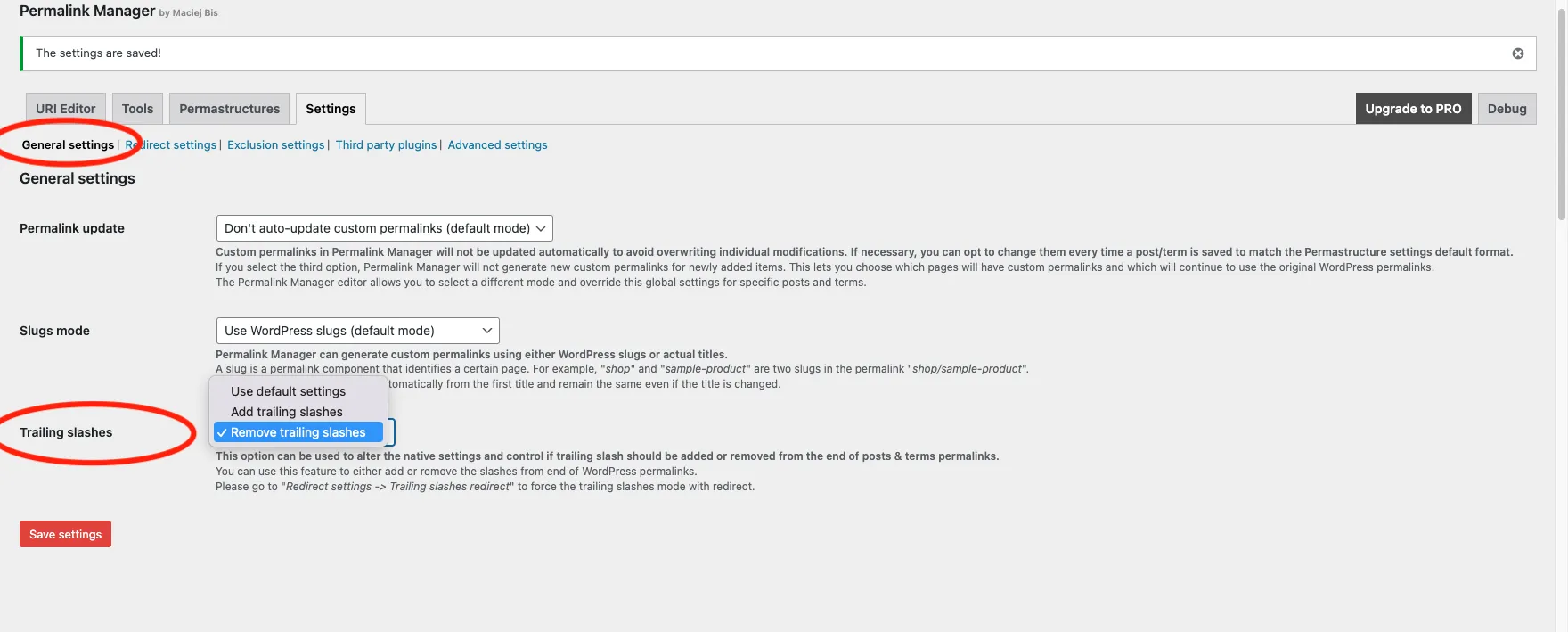Click the Upgrade to PRO button

coord(1413,109)
